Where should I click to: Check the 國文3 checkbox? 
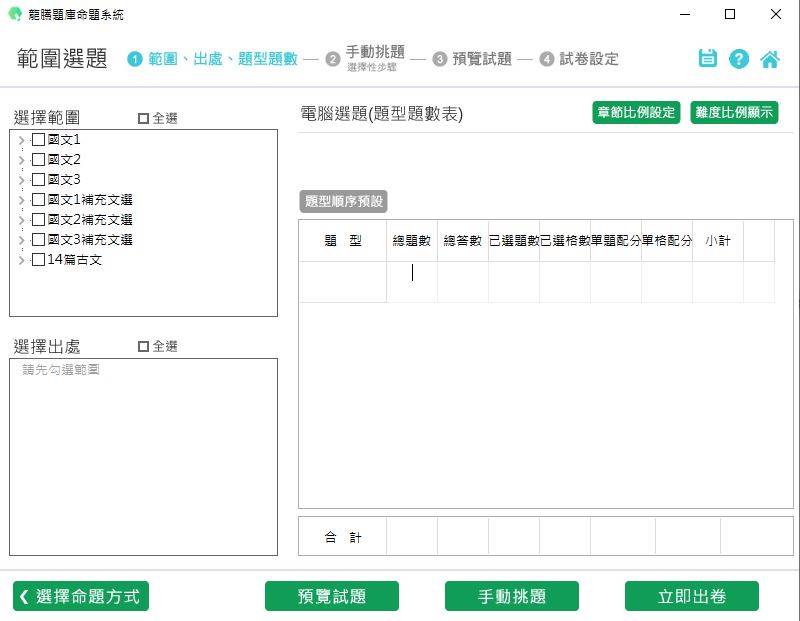[38, 180]
